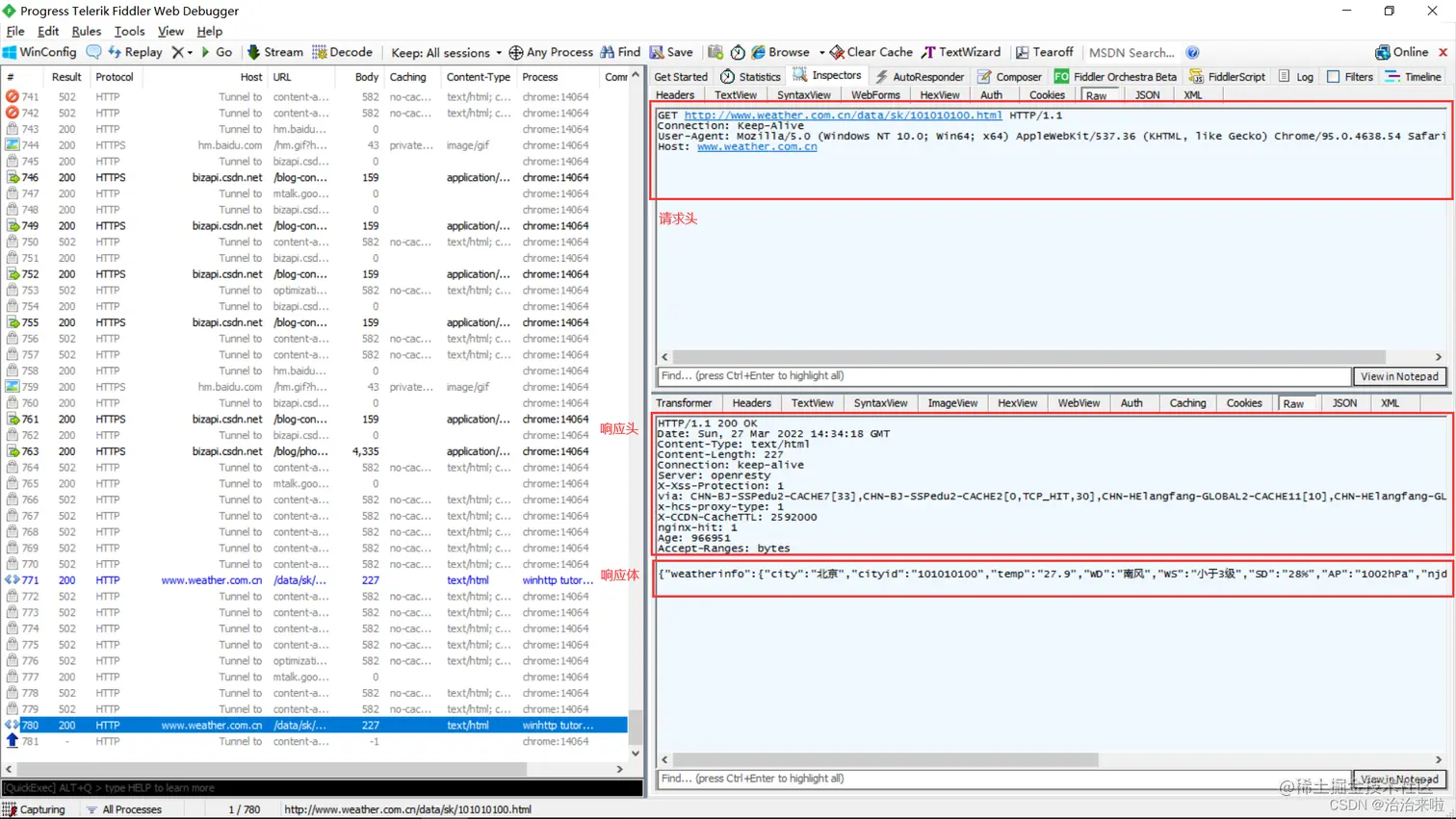This screenshot has width=1456, height=819.
Task: Open WinConfig from the toolbar
Action: tap(39, 52)
